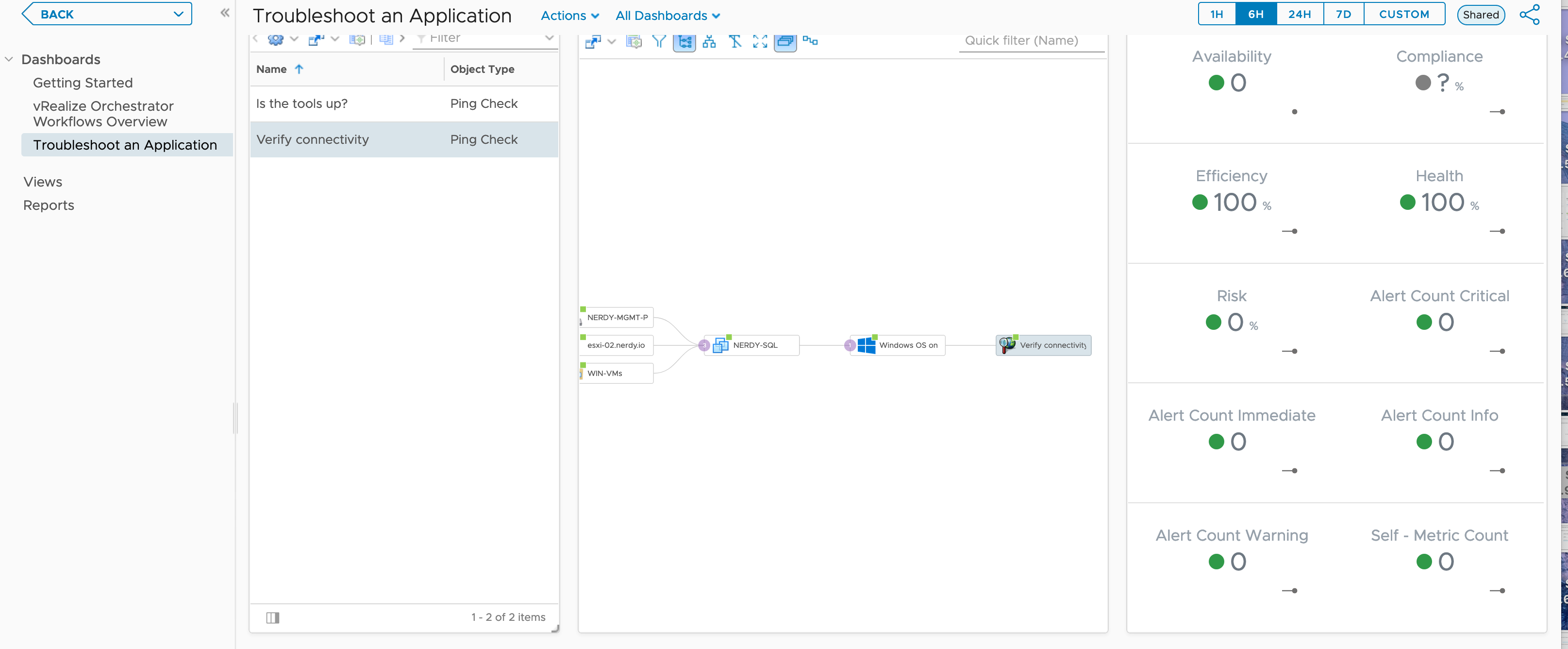The image size is (1568, 649).
Task: Select the hierarchy tree layout icon
Action: (x=709, y=41)
